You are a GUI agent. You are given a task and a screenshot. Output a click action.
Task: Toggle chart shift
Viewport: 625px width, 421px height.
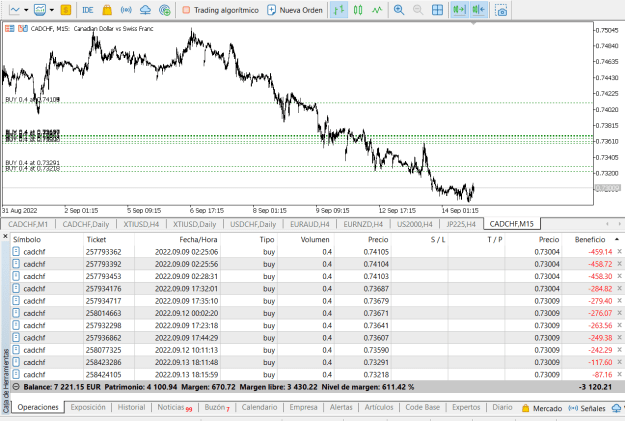click(x=478, y=10)
